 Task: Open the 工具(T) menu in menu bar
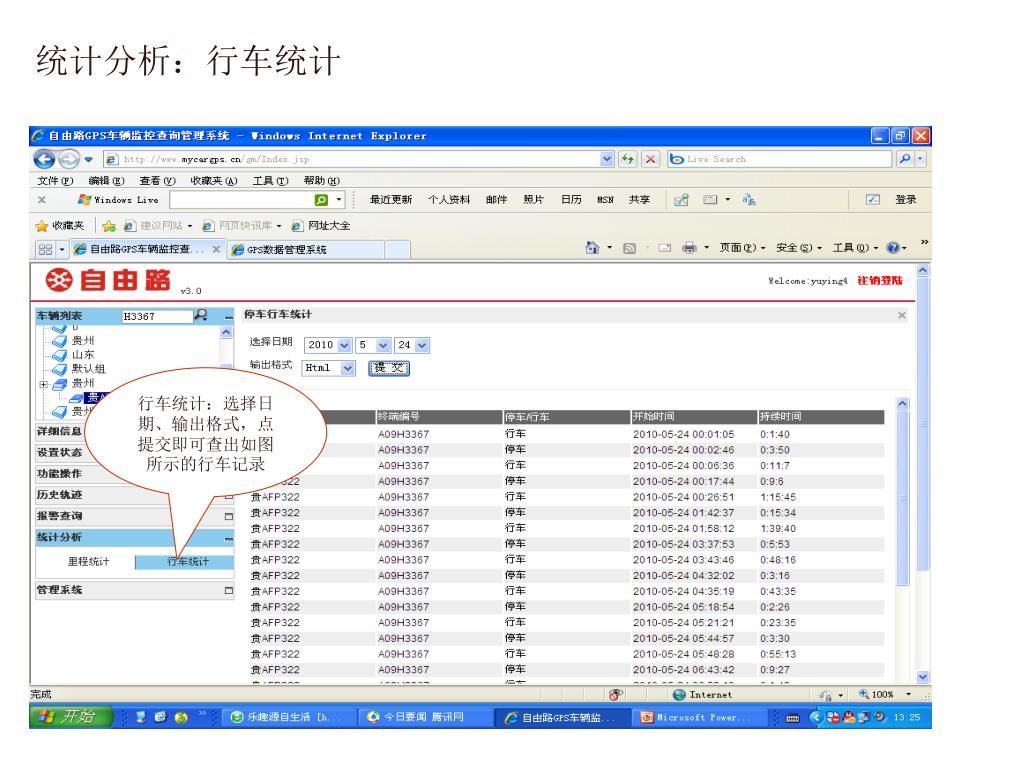tap(265, 180)
